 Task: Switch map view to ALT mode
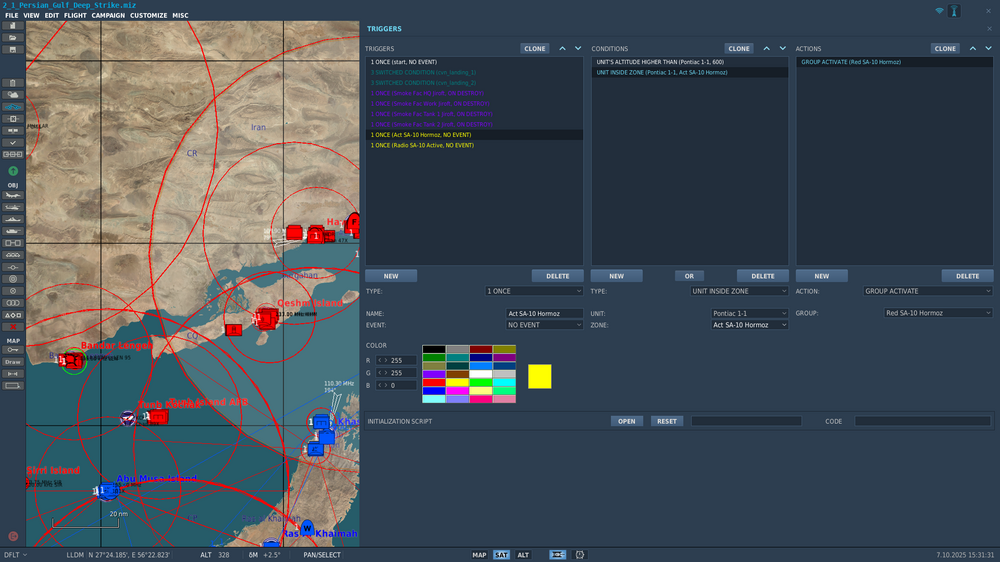523,555
